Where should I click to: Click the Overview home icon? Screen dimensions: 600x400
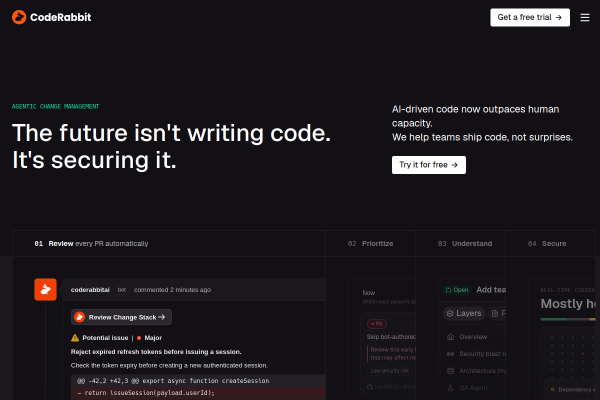450,337
